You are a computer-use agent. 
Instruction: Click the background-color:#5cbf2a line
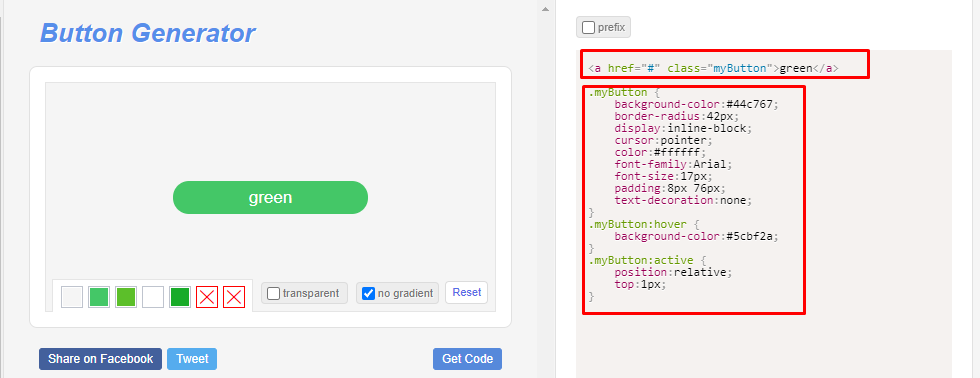click(x=697, y=236)
